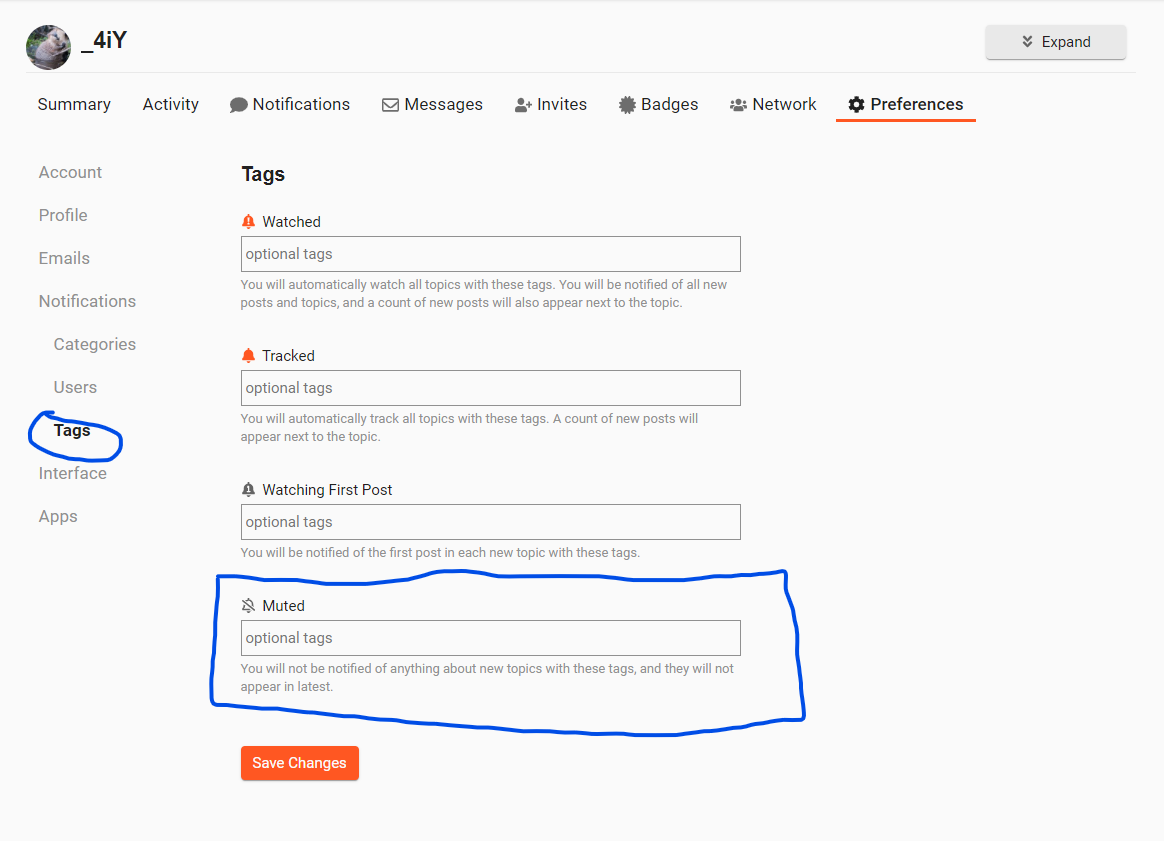The height and width of the screenshot is (841, 1164).
Task: Click the Tracked bell icon
Action: pos(249,356)
